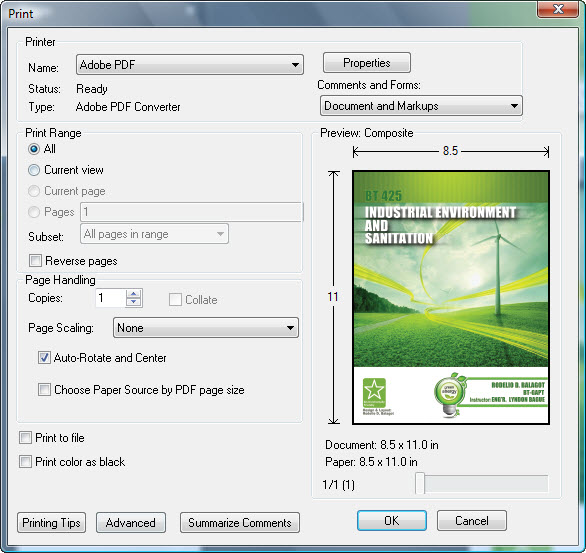
Task: Click the "Document: 8.5 x 11.0 in" text
Action: coord(382,445)
